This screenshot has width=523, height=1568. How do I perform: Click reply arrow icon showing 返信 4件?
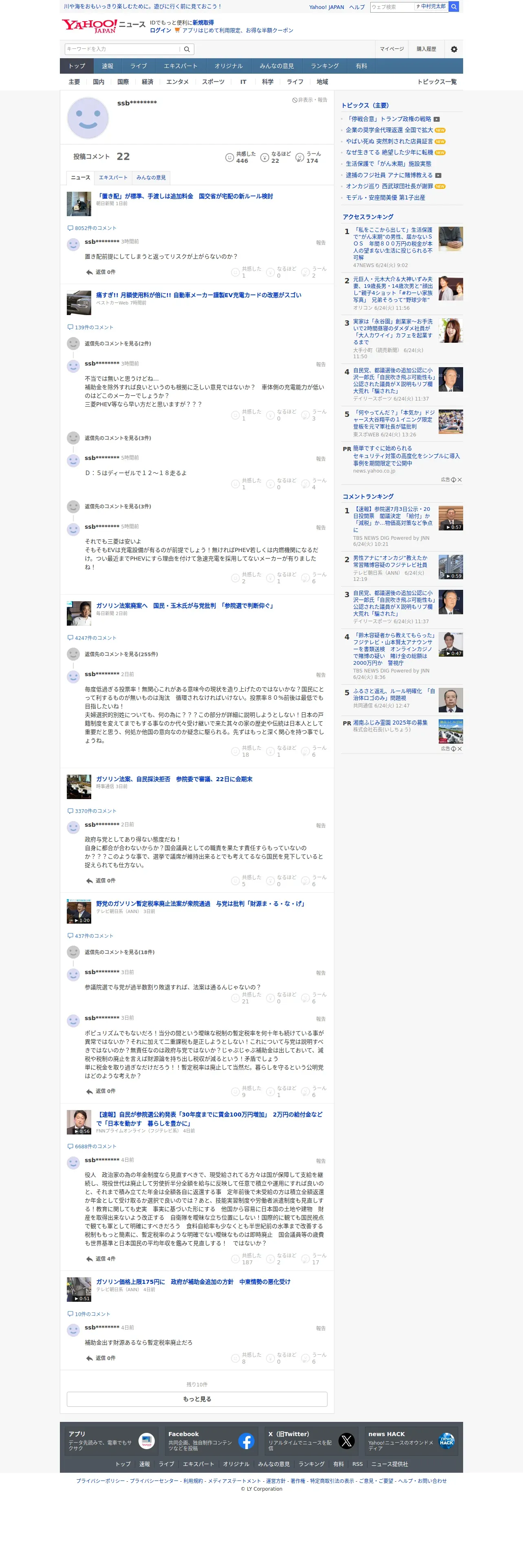pos(90,1259)
